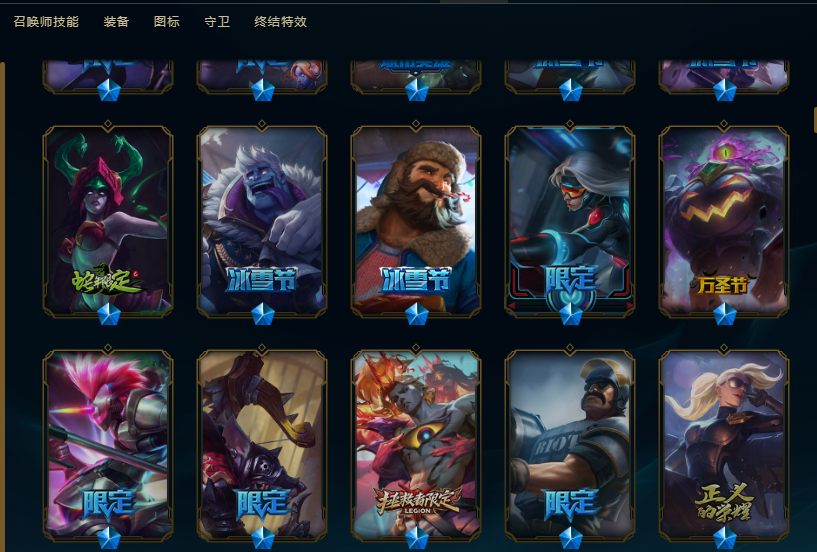The width and height of the screenshot is (817, 552).
Task: Open the 万圣节 pumpkin skin card
Action: [724, 221]
